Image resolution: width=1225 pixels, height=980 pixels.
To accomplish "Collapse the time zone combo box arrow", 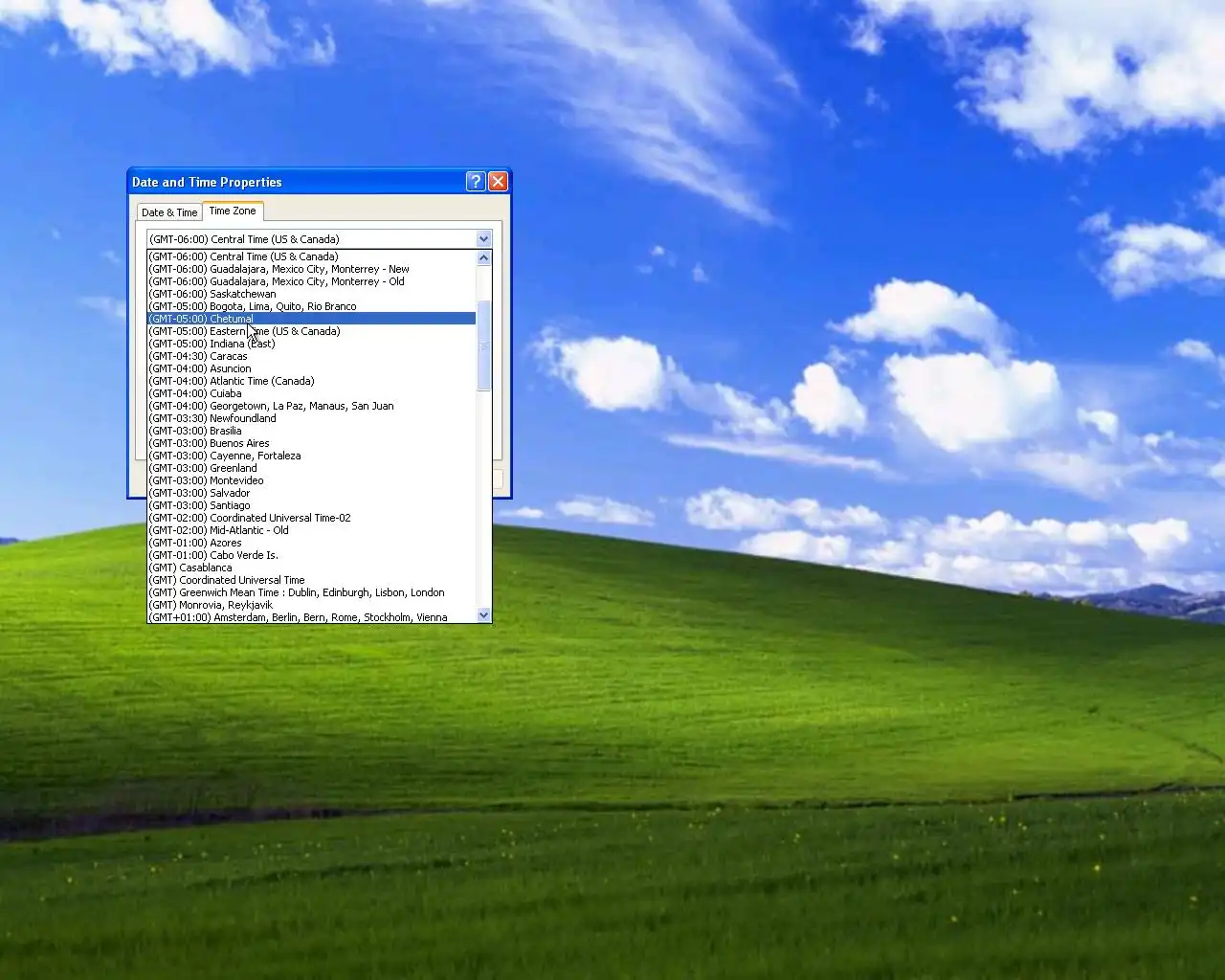I will 483,239.
